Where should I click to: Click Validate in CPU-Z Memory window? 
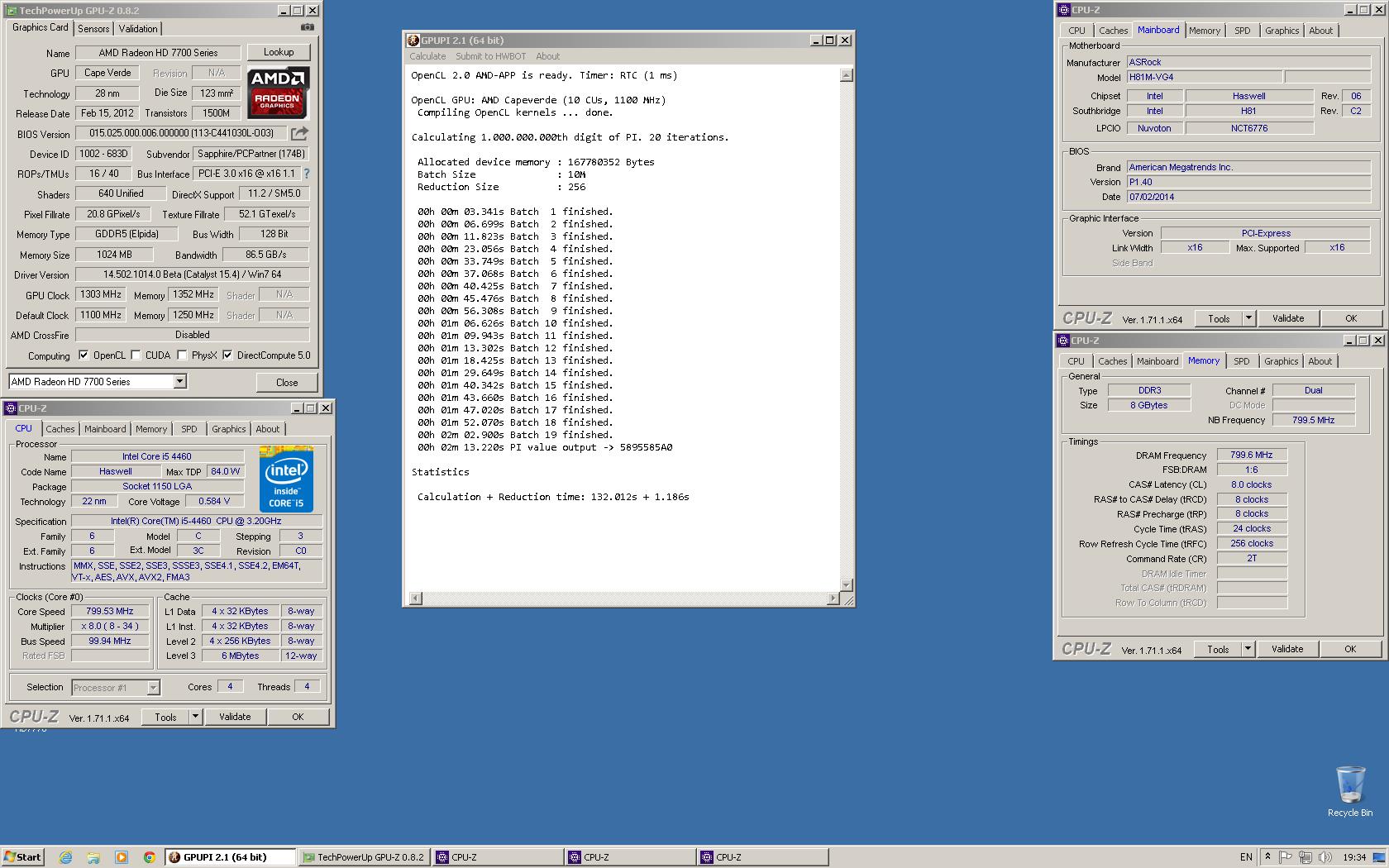[1287, 649]
